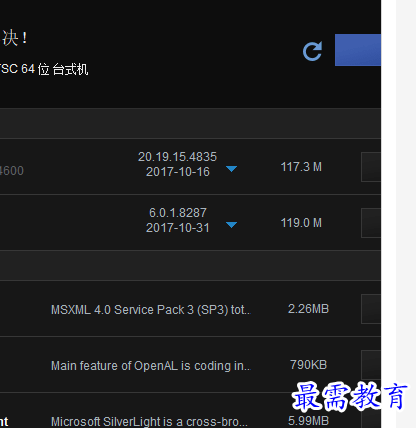Click the action button in 119.0 M row
Image resolution: width=416 pixels, height=428 pixels.
(x=371, y=223)
